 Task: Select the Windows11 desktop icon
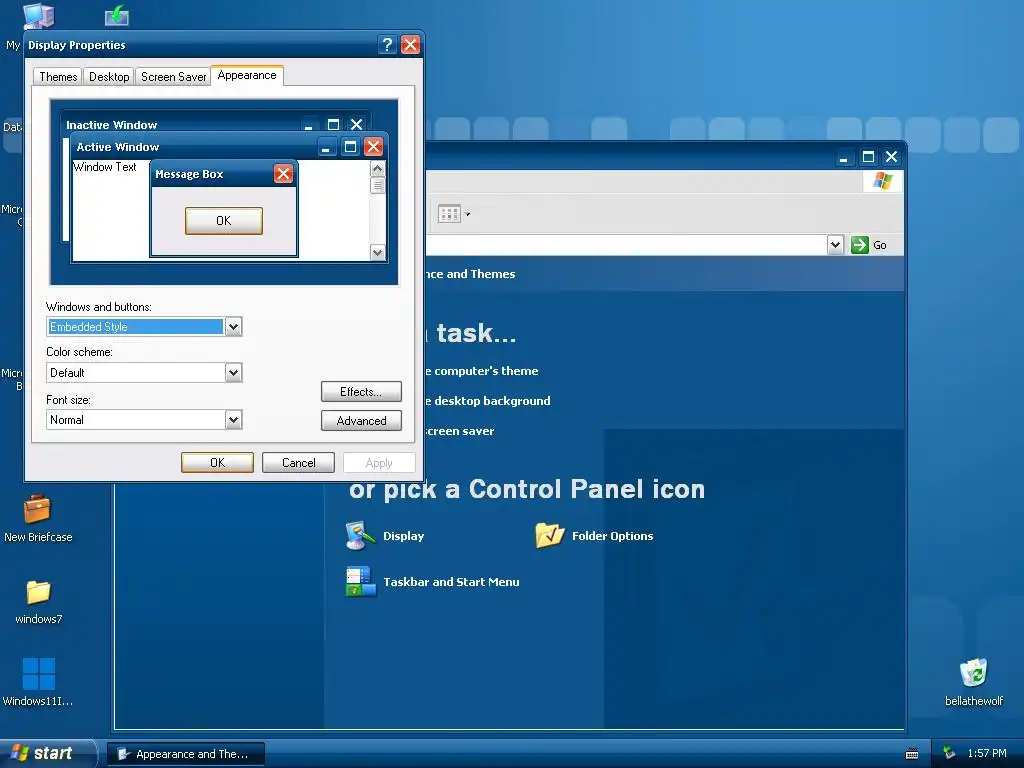(38, 682)
